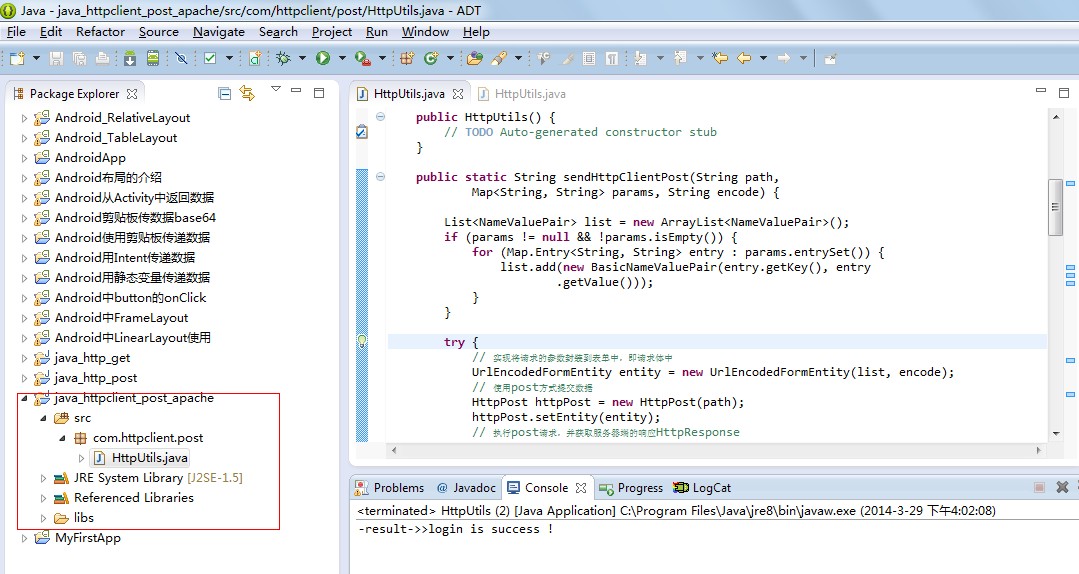Jump to Next Annotation

point(640,59)
